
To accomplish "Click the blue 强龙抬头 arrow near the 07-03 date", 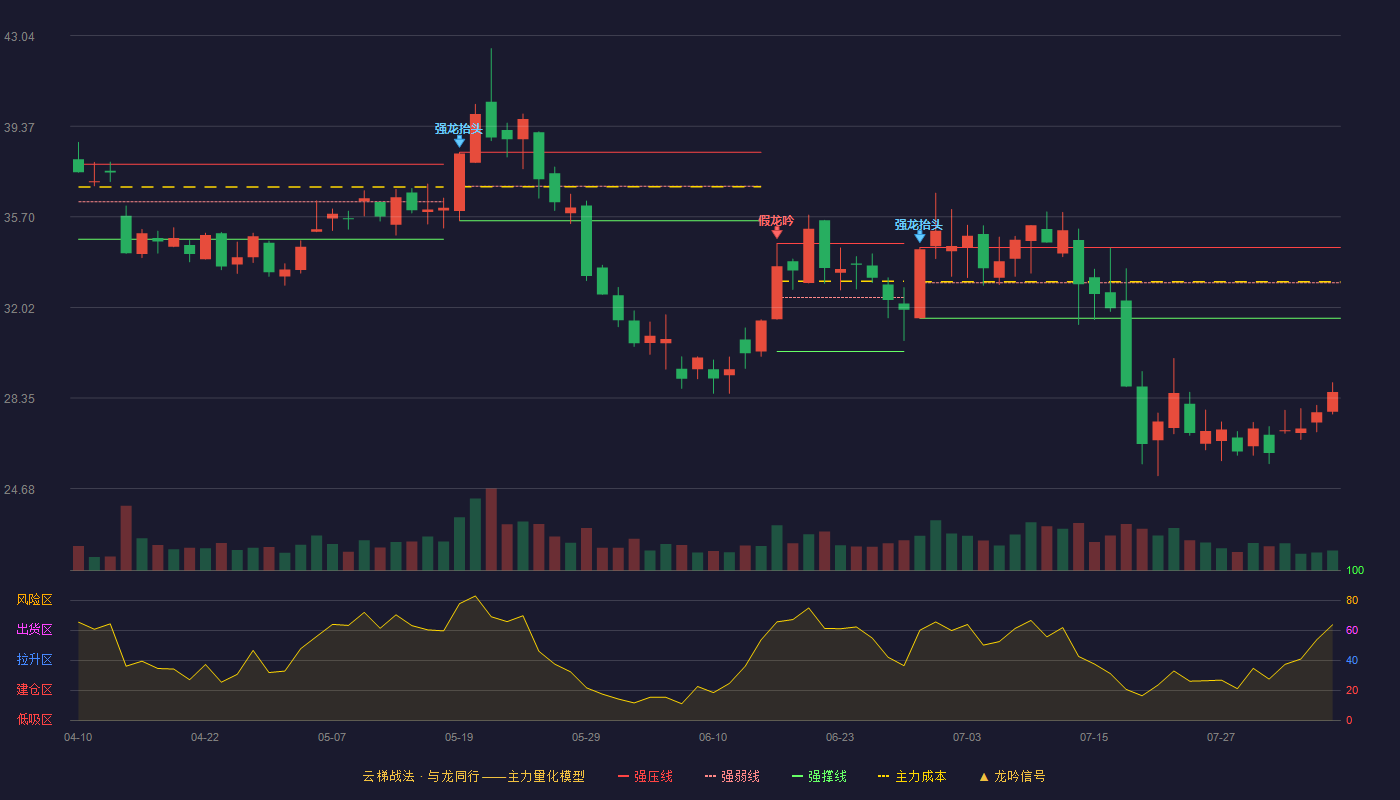I will pos(920,237).
